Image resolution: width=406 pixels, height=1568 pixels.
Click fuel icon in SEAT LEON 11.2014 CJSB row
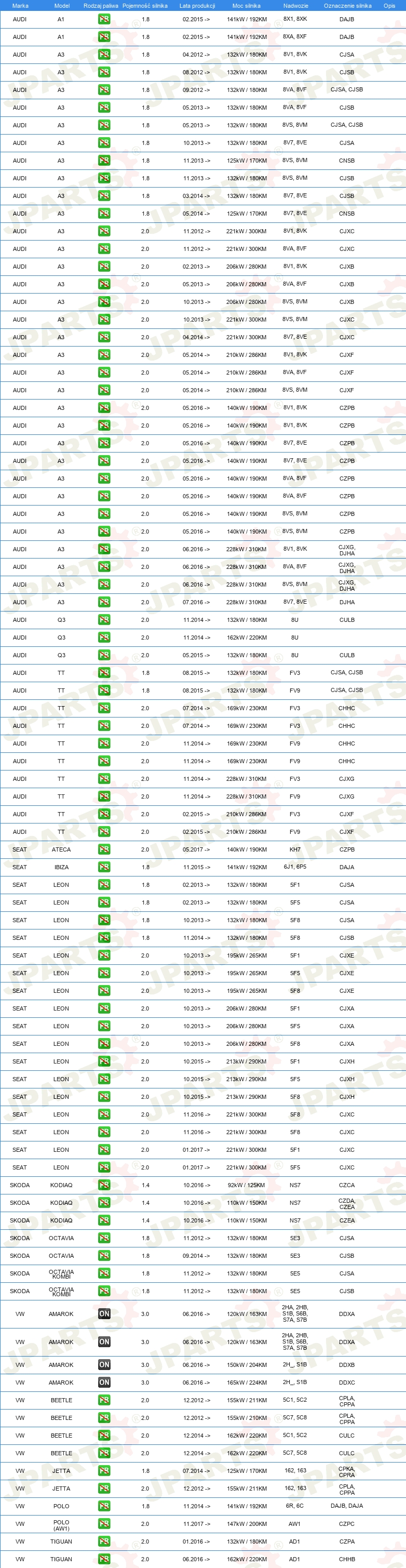coord(104,937)
